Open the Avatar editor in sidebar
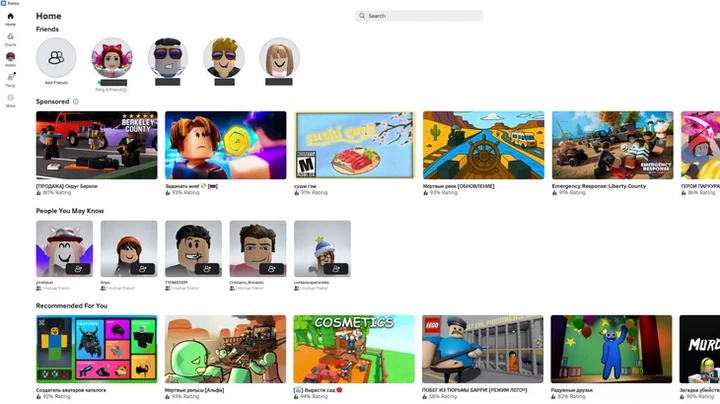 10,59
